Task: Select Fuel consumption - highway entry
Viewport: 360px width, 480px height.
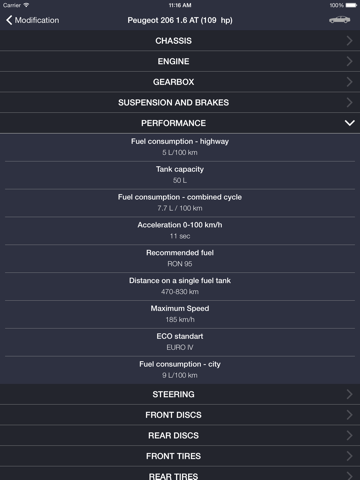Action: pyautogui.click(x=180, y=148)
